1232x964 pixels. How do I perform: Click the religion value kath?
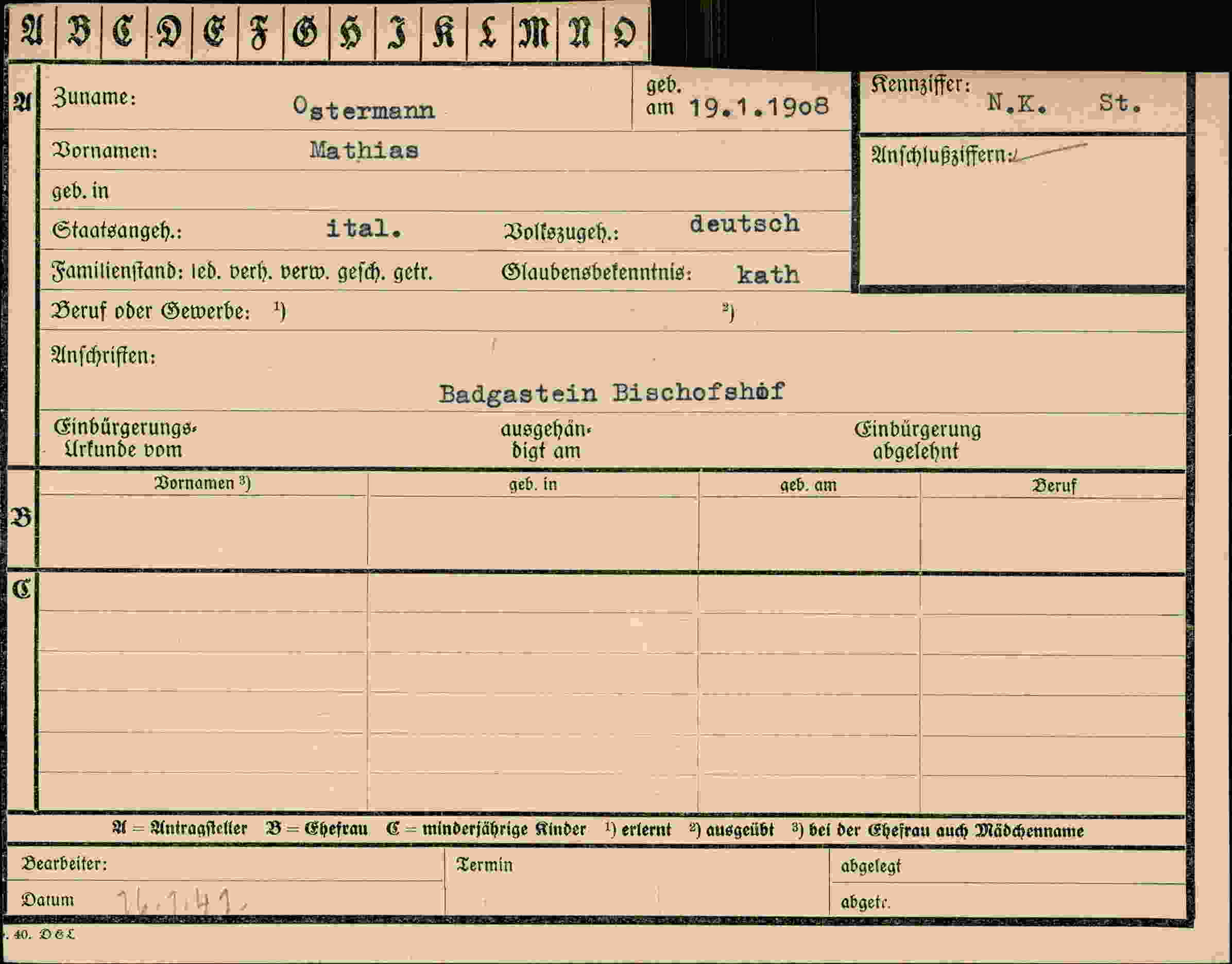(768, 275)
